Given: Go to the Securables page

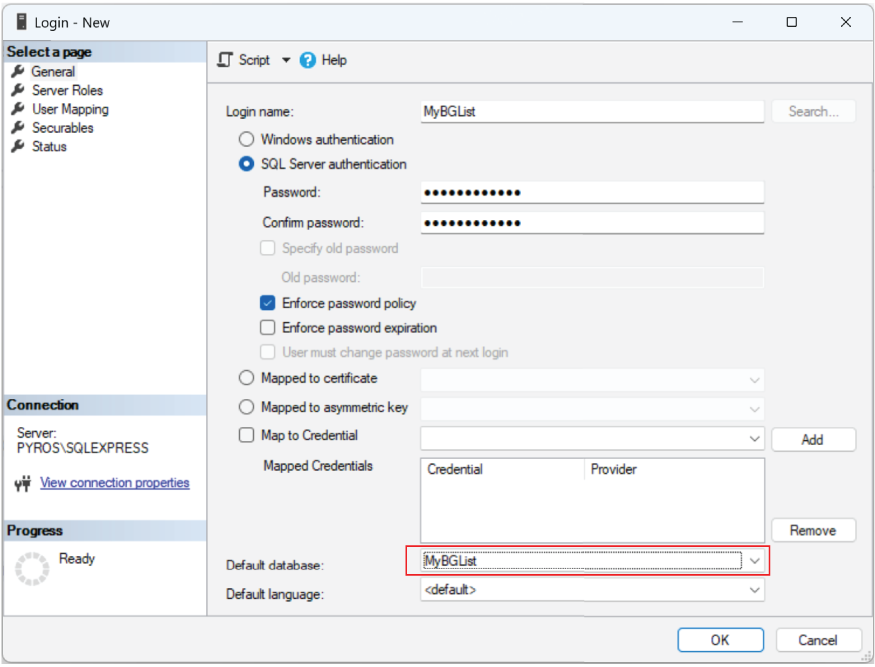Looking at the screenshot, I should point(62,128).
